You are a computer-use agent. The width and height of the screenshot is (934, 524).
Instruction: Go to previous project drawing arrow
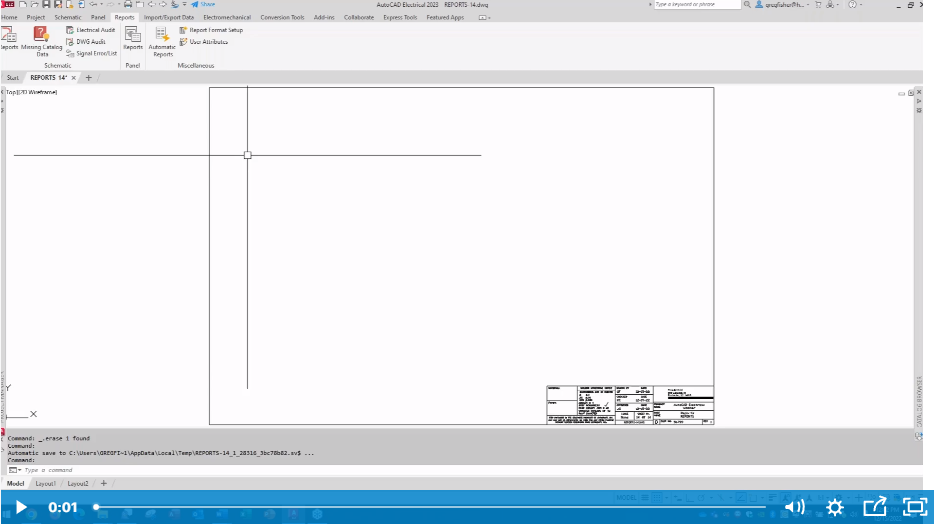pyautogui.click(x=151, y=4)
